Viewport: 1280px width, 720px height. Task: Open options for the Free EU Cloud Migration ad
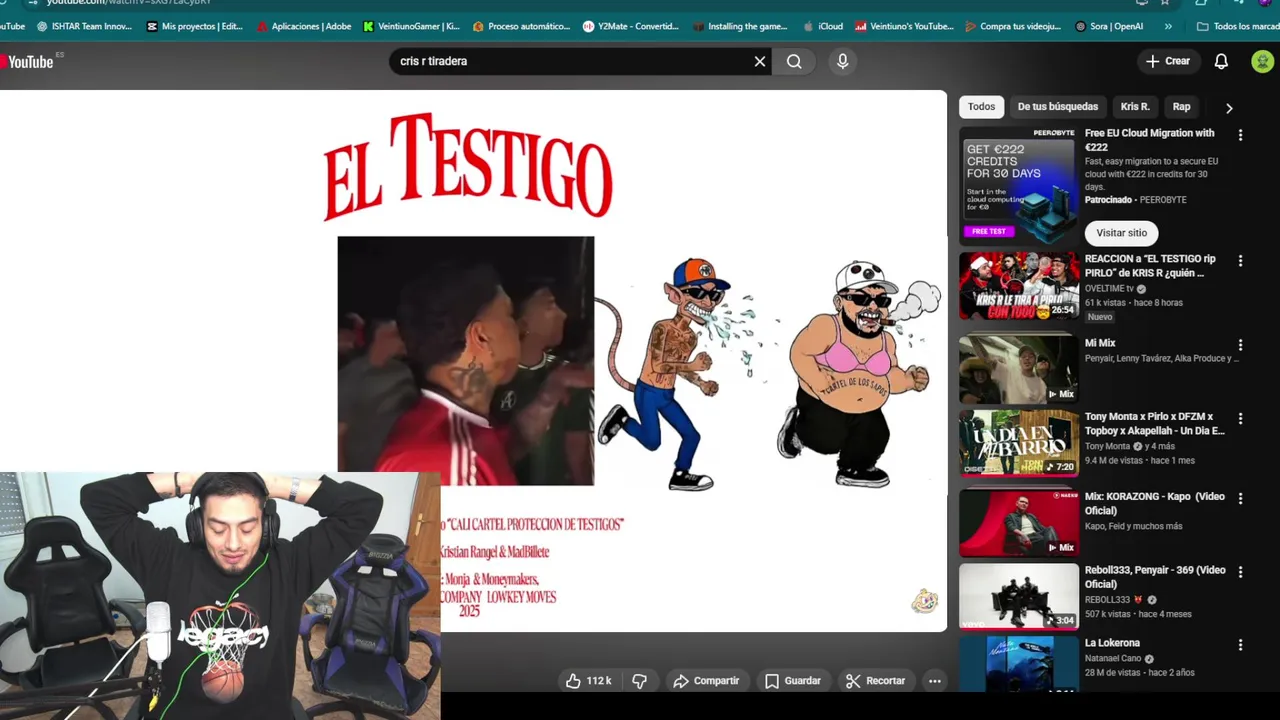click(x=1240, y=135)
